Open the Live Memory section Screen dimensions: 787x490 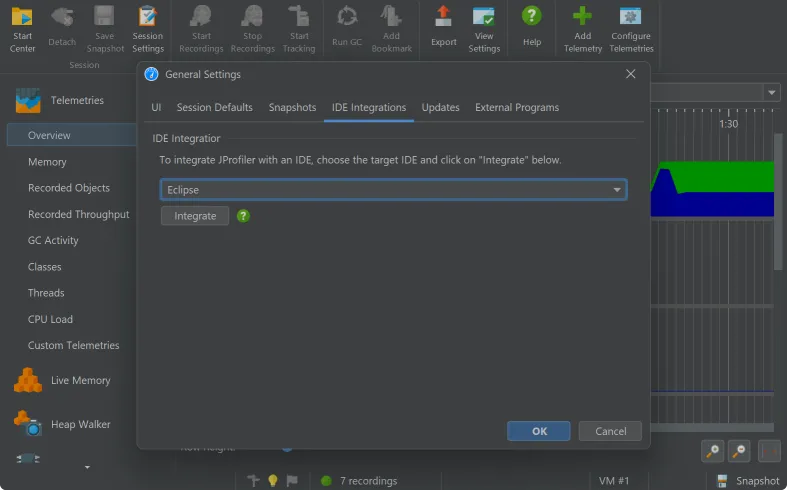62,381
